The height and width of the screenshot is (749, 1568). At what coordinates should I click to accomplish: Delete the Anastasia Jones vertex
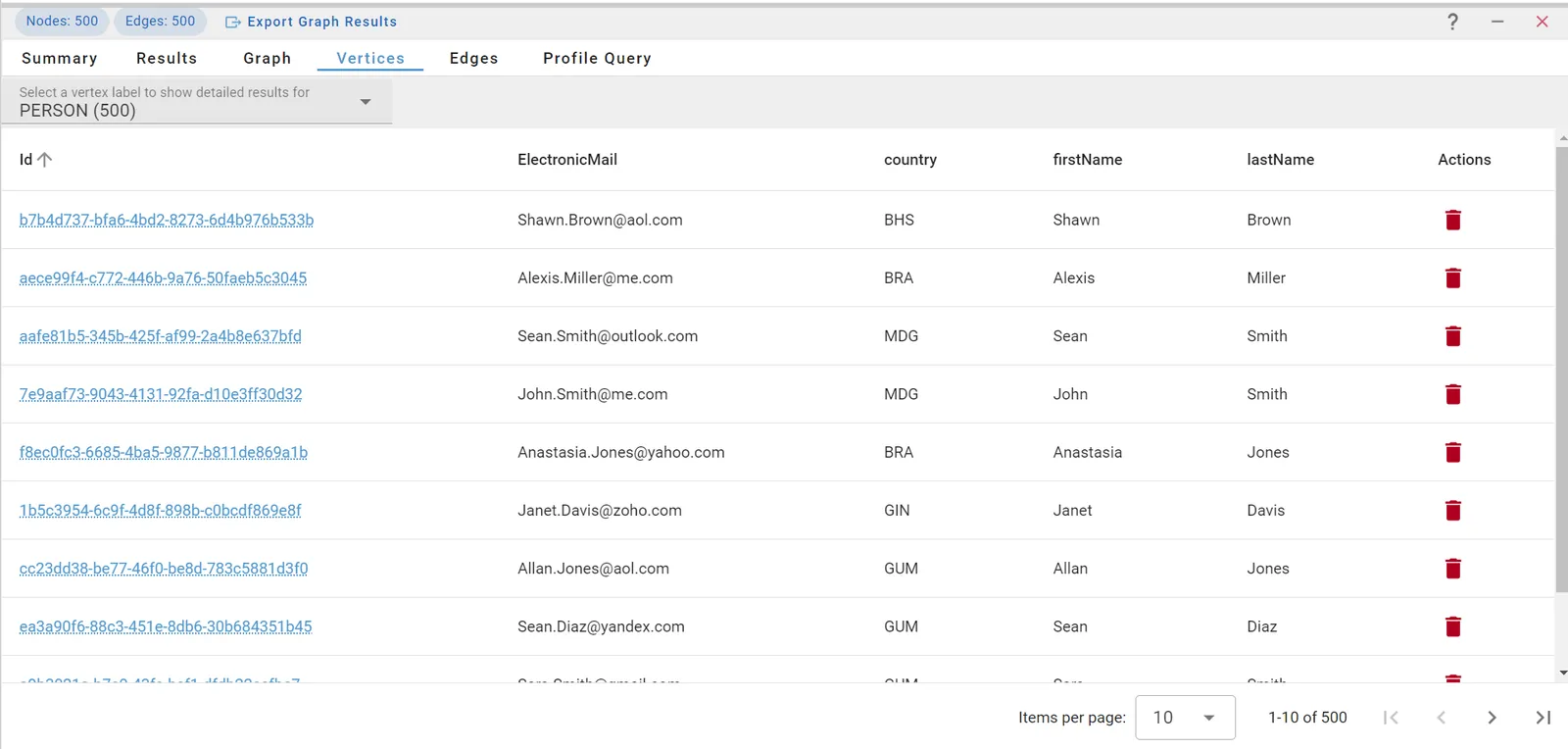1453,452
